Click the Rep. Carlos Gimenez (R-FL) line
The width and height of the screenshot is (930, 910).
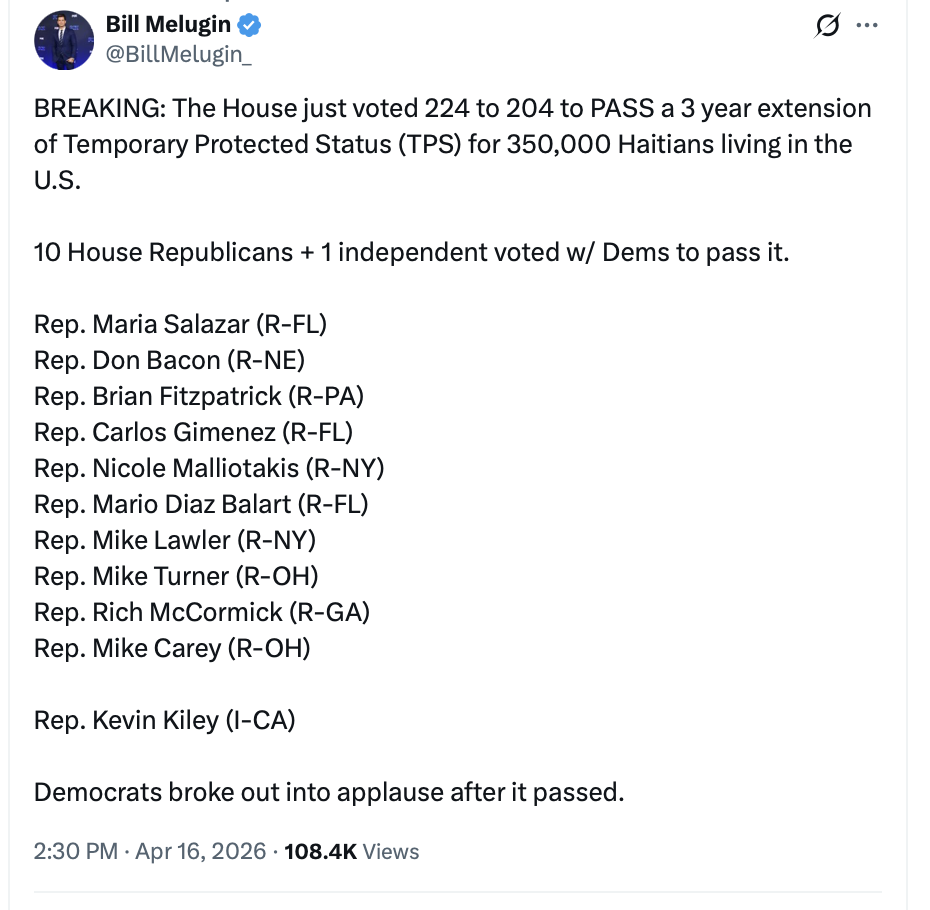[194, 432]
